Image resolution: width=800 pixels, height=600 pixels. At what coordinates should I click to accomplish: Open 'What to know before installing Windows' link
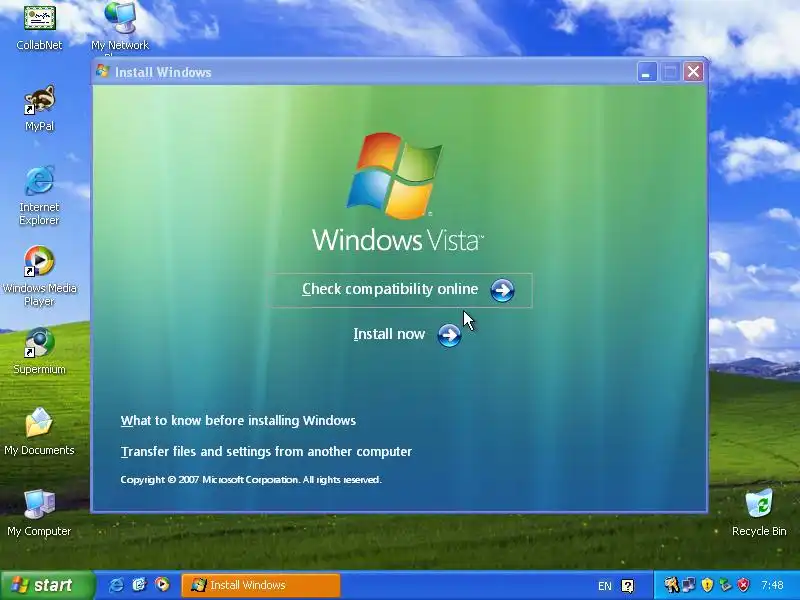pos(238,420)
